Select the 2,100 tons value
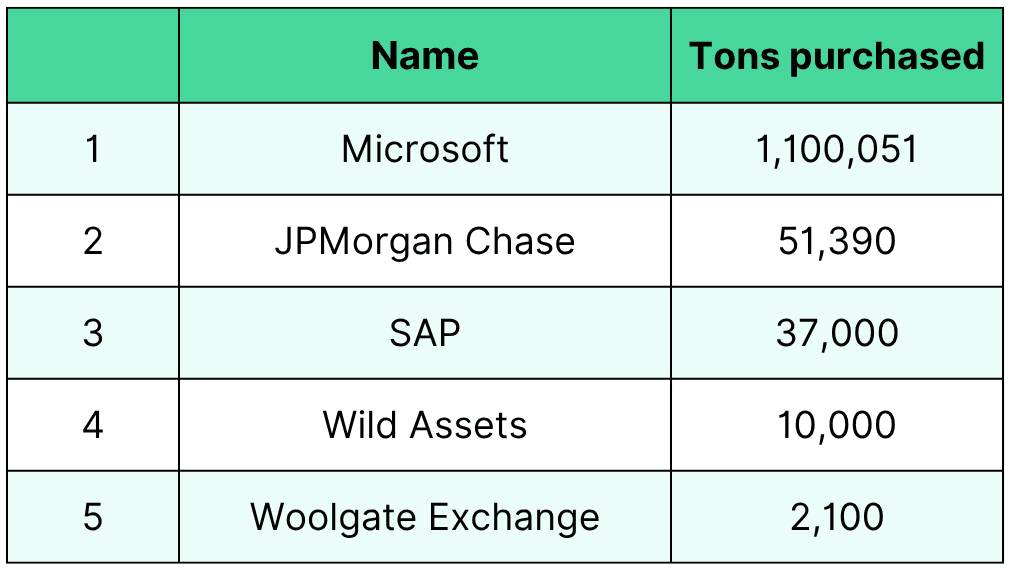 click(837, 517)
